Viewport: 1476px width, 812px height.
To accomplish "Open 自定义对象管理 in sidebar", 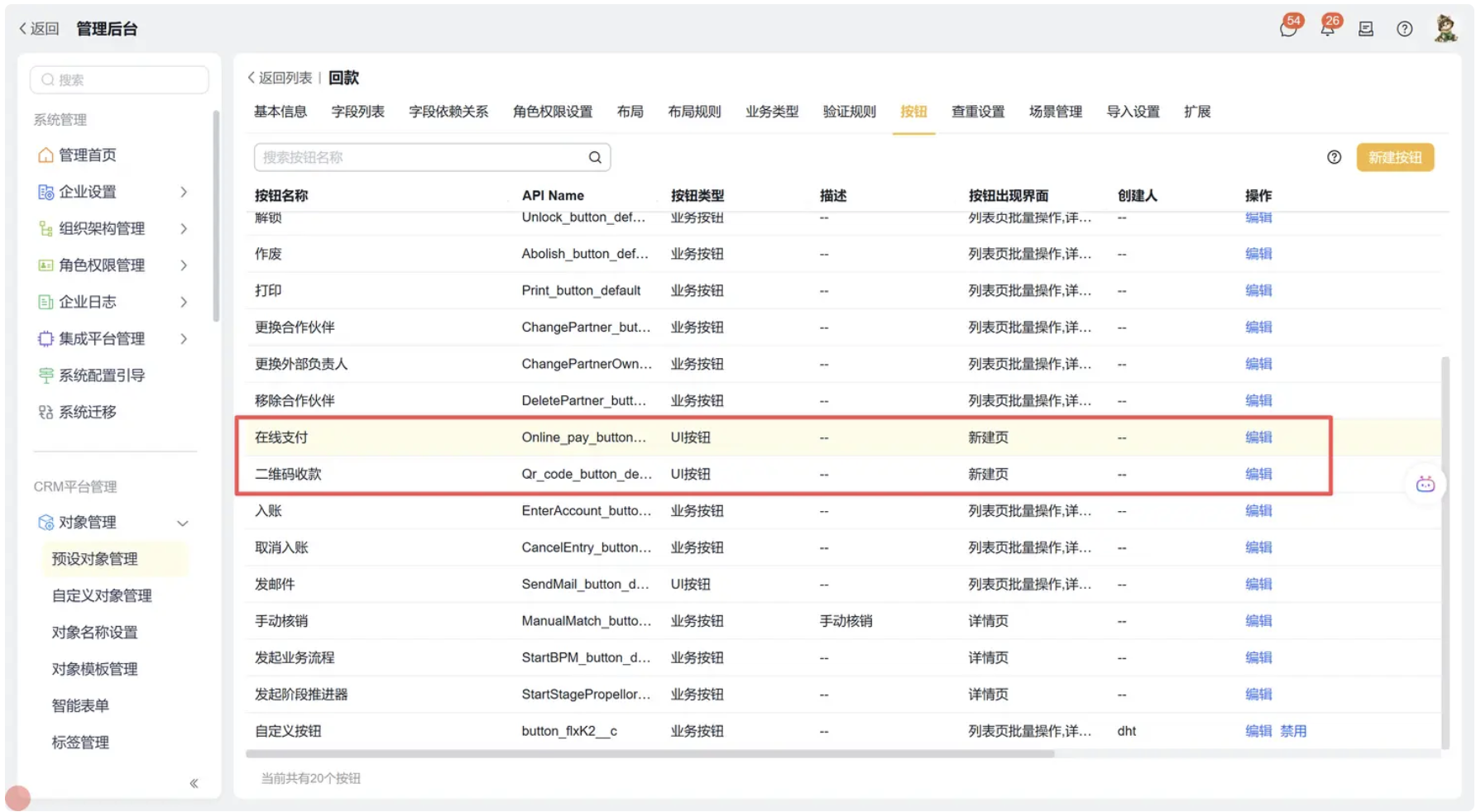I will pos(102,595).
